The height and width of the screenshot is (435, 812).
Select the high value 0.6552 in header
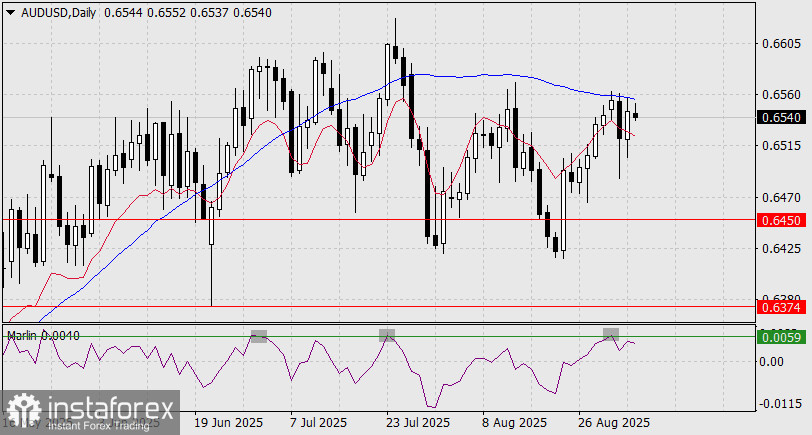coord(166,13)
